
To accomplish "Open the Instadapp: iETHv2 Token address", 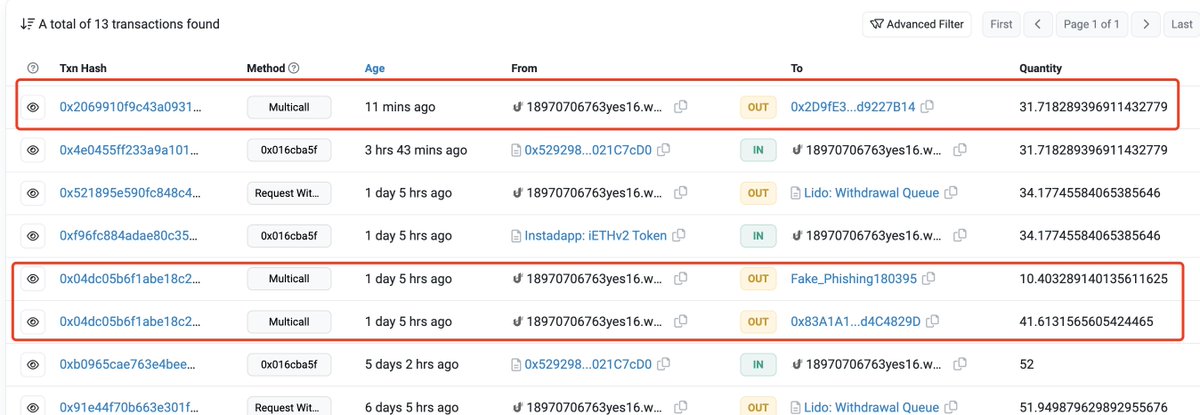I will 596,236.
